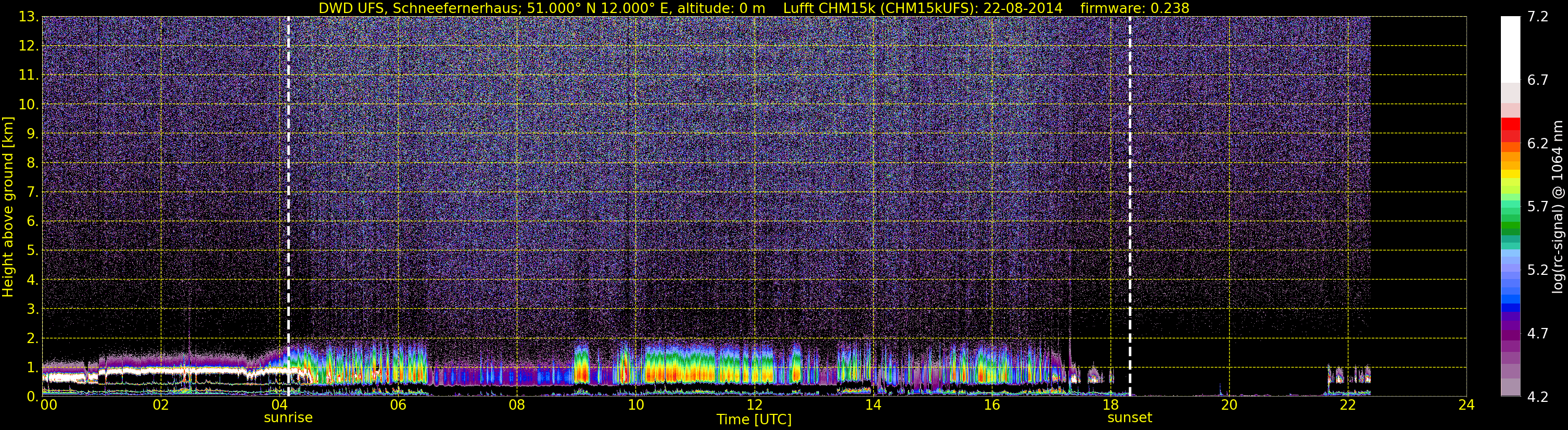This screenshot has width=1568, height=430.
Task: Click the white dashed sunrise marker line
Action: click(288, 207)
